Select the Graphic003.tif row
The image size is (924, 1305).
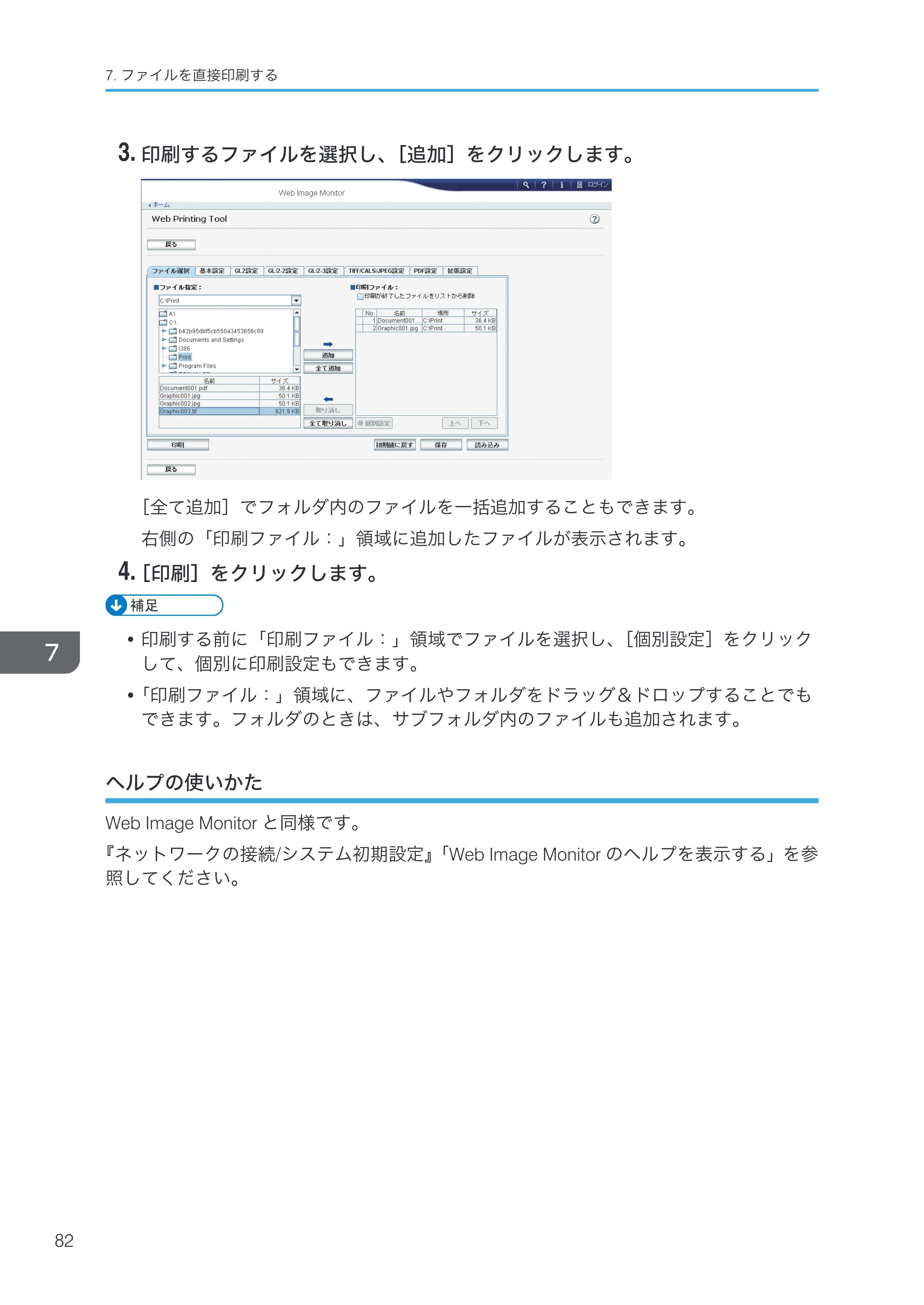(x=229, y=411)
